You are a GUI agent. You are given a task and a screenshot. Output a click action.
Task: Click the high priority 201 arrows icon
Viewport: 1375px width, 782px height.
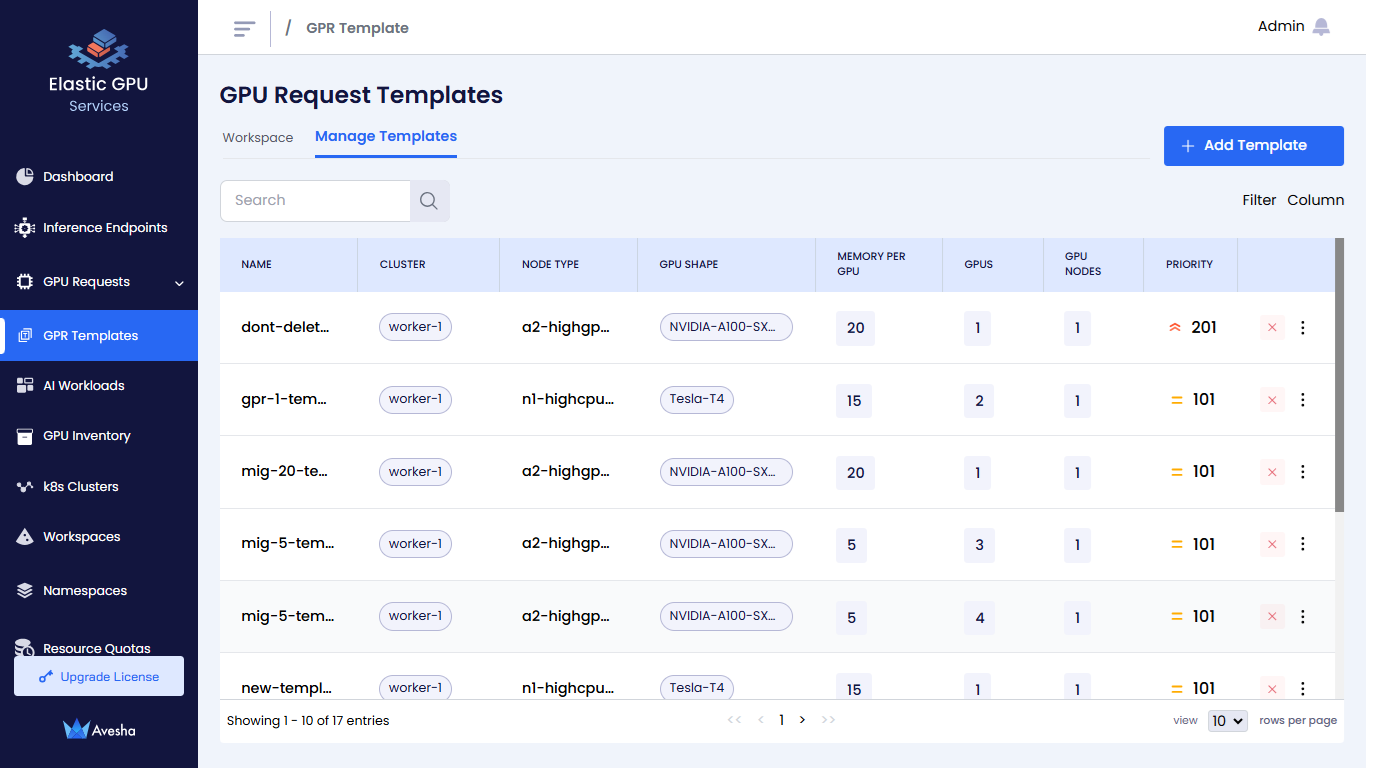click(x=1175, y=327)
